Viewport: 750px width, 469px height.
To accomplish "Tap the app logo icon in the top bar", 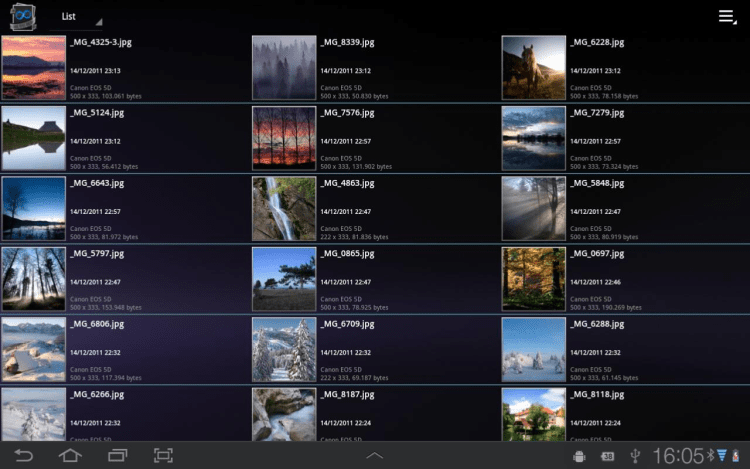I will click(x=23, y=17).
